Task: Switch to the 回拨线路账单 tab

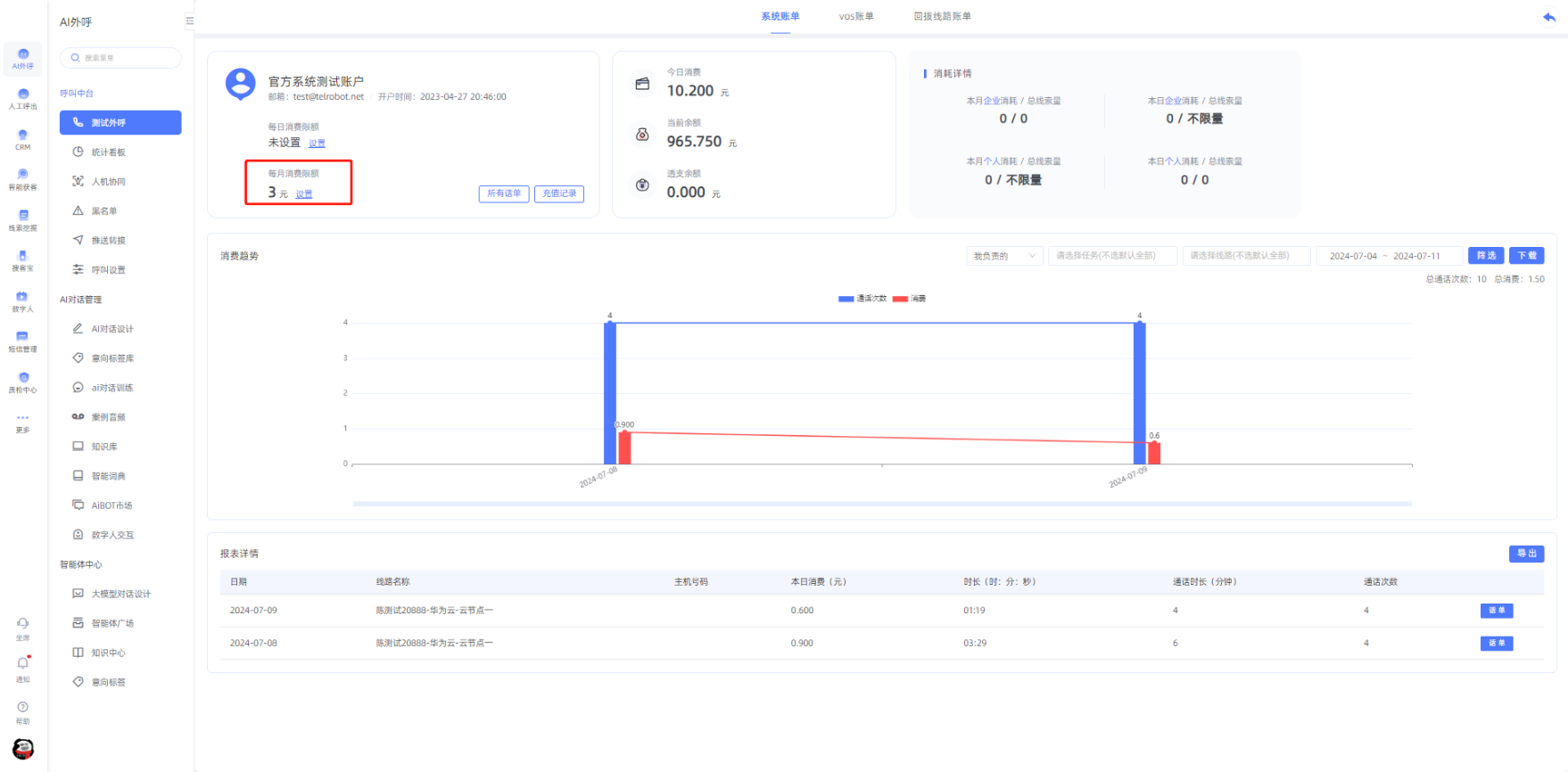Action: 942,16
